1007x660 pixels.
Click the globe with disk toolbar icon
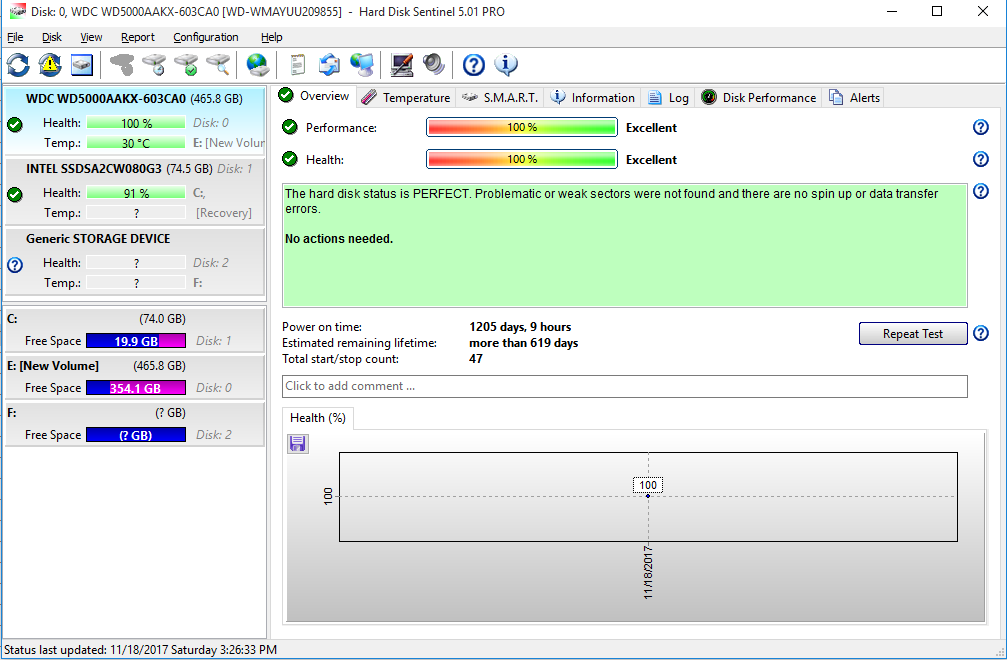pos(258,65)
